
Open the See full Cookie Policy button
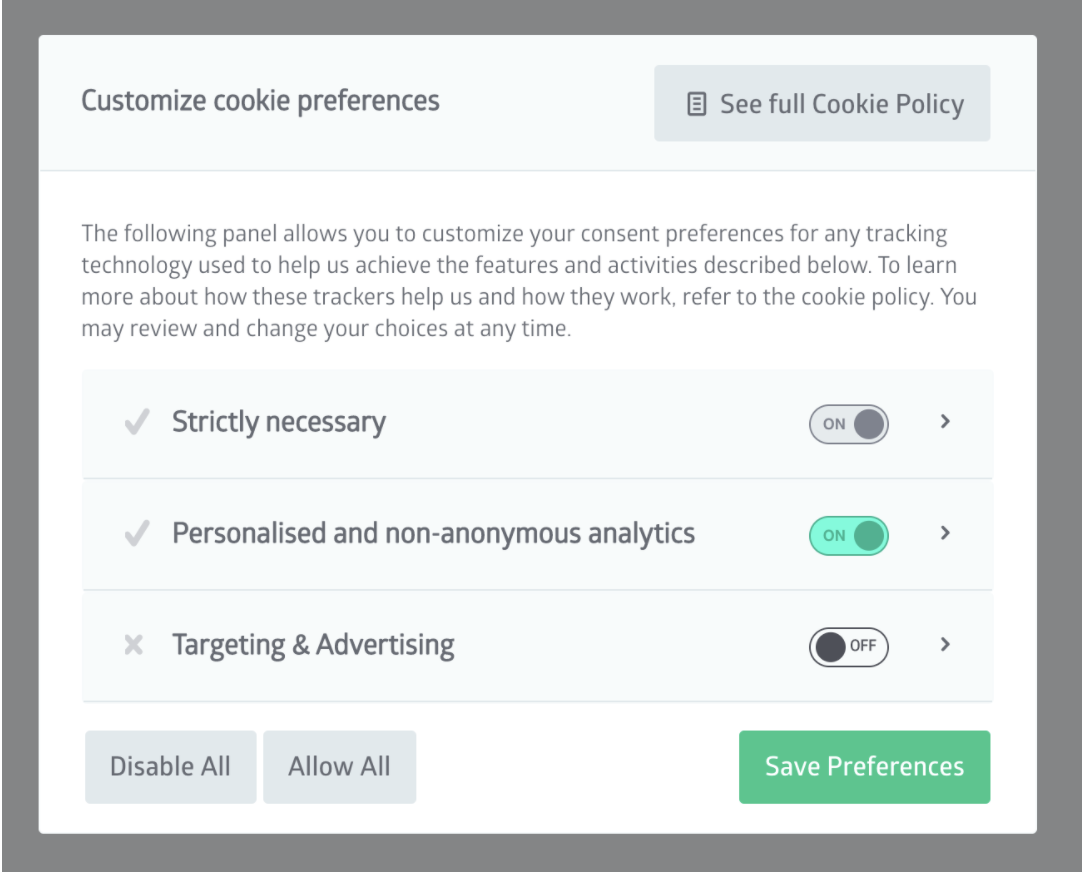point(822,104)
